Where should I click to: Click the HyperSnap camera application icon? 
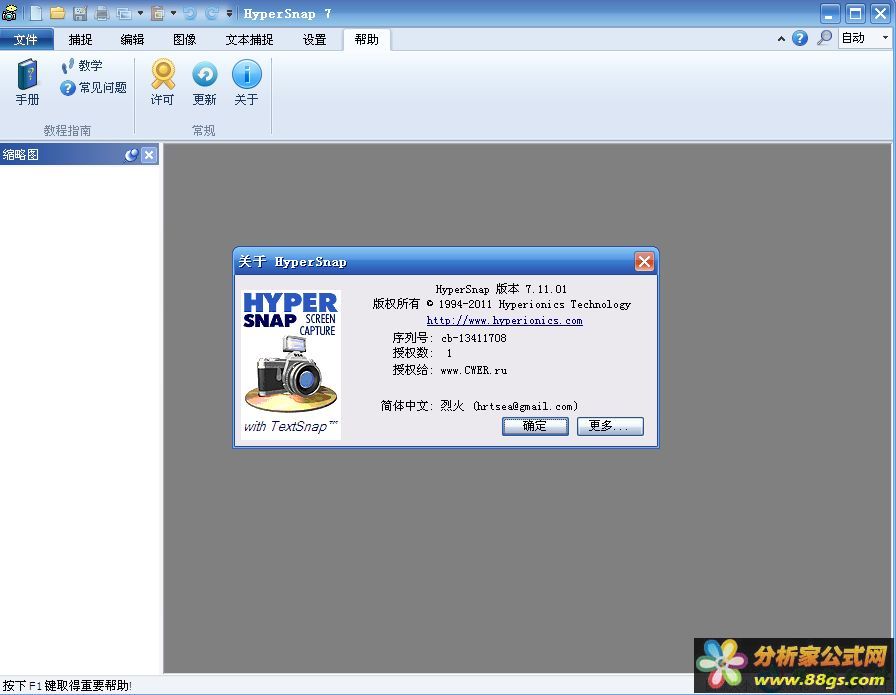pos(9,13)
